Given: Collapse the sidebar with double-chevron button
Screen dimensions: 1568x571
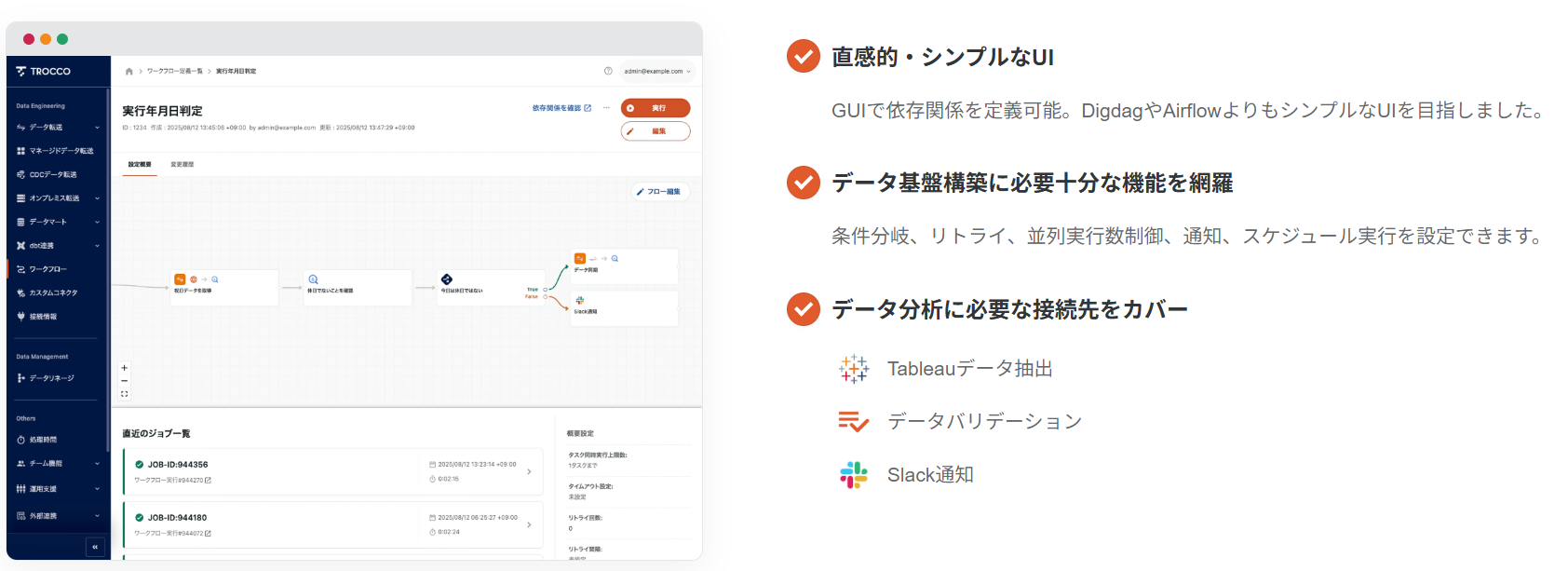Looking at the screenshot, I should pyautogui.click(x=95, y=547).
